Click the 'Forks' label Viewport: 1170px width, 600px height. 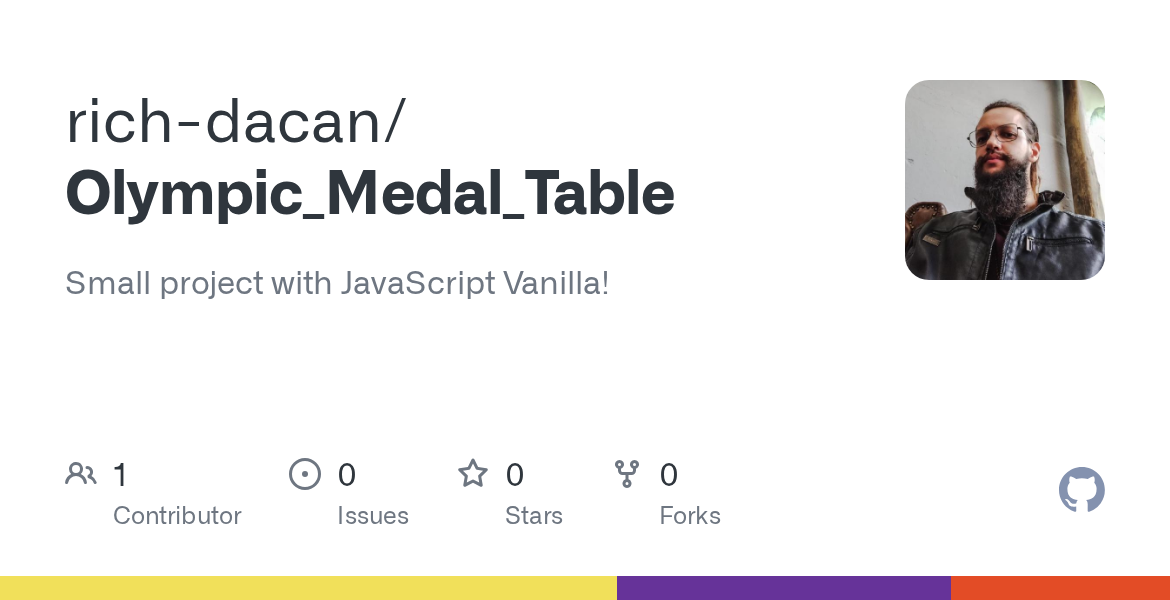[690, 516]
